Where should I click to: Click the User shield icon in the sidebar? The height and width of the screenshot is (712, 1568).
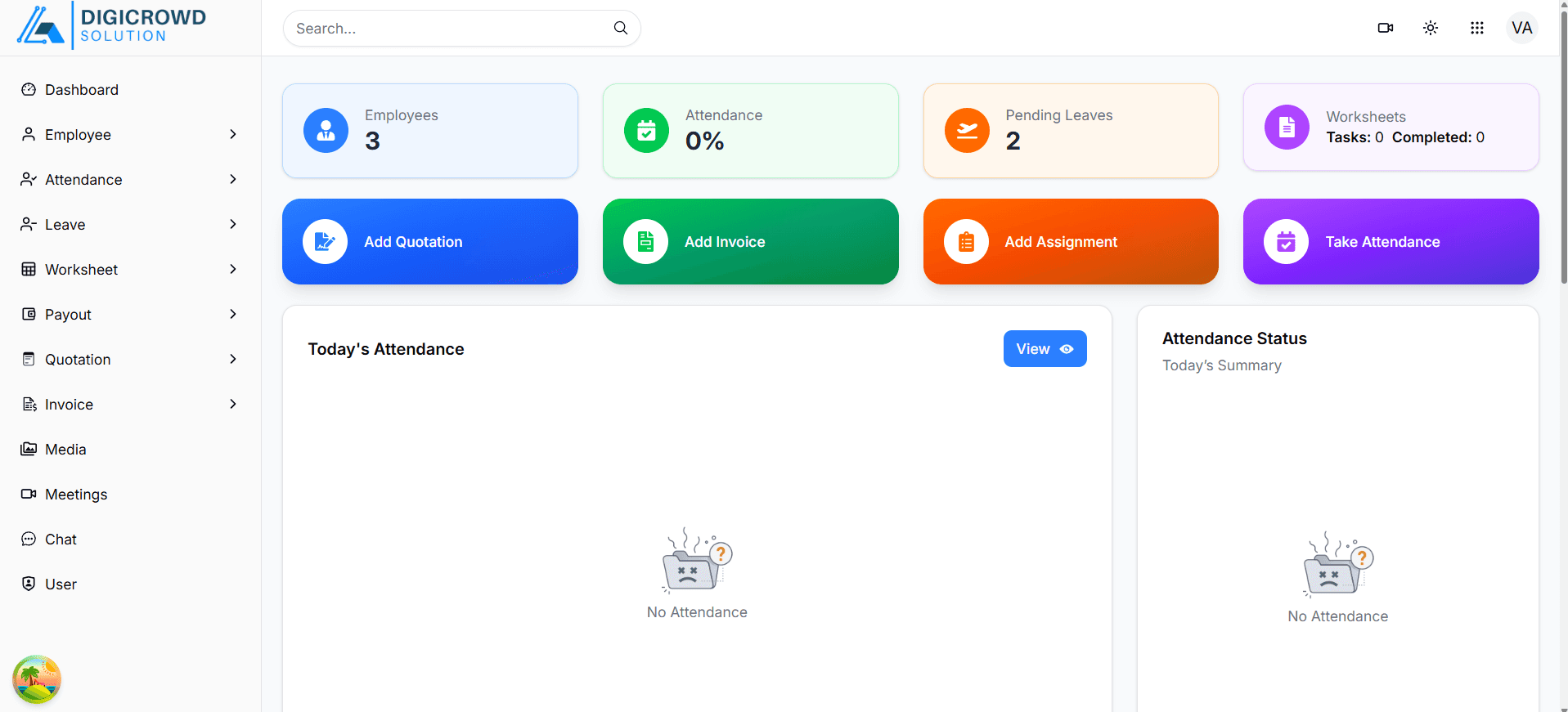coord(29,584)
